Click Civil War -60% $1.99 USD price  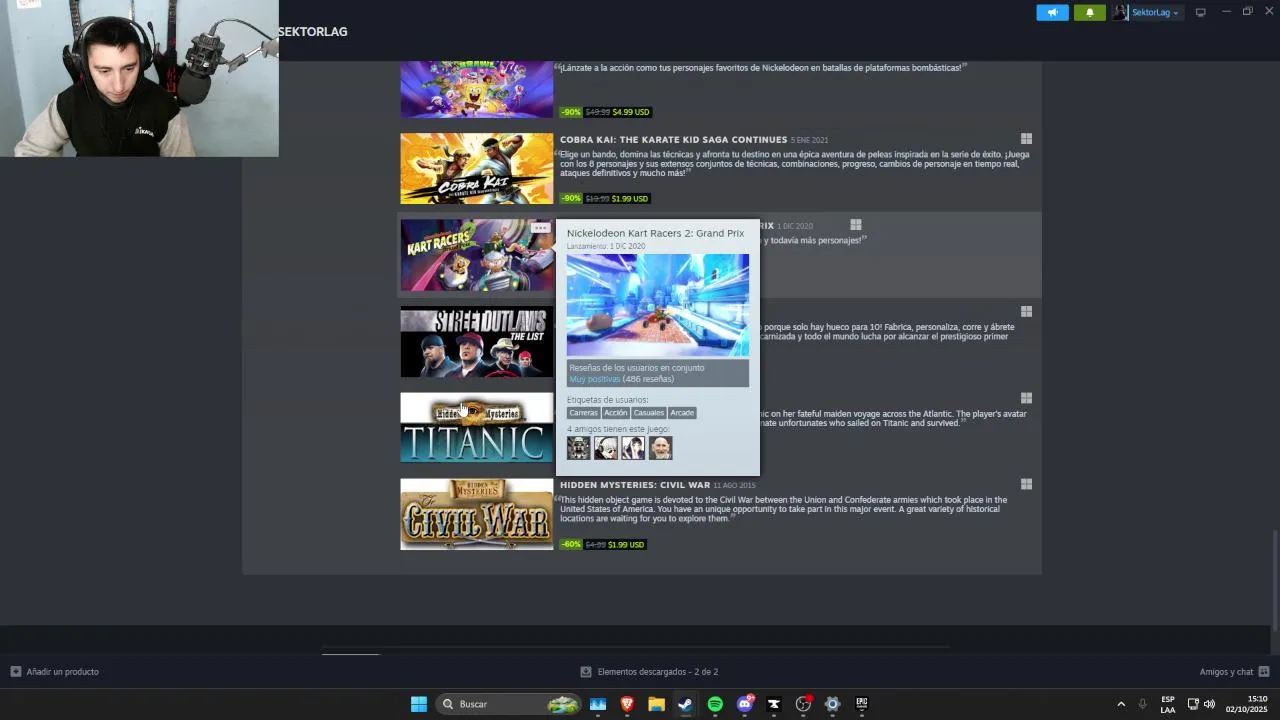603,544
